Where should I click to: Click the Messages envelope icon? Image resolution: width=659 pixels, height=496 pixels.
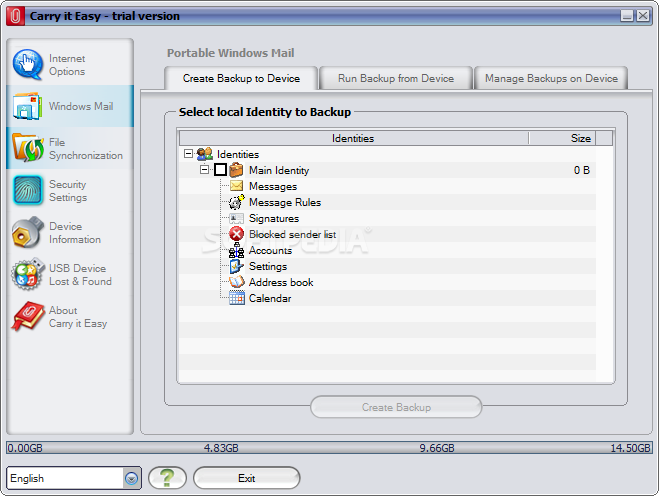click(237, 185)
